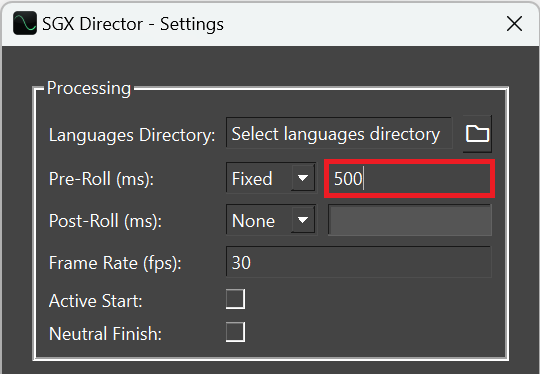The image size is (540, 374).
Task: Click the Frame Rate (fps) label
Action: tap(115, 263)
